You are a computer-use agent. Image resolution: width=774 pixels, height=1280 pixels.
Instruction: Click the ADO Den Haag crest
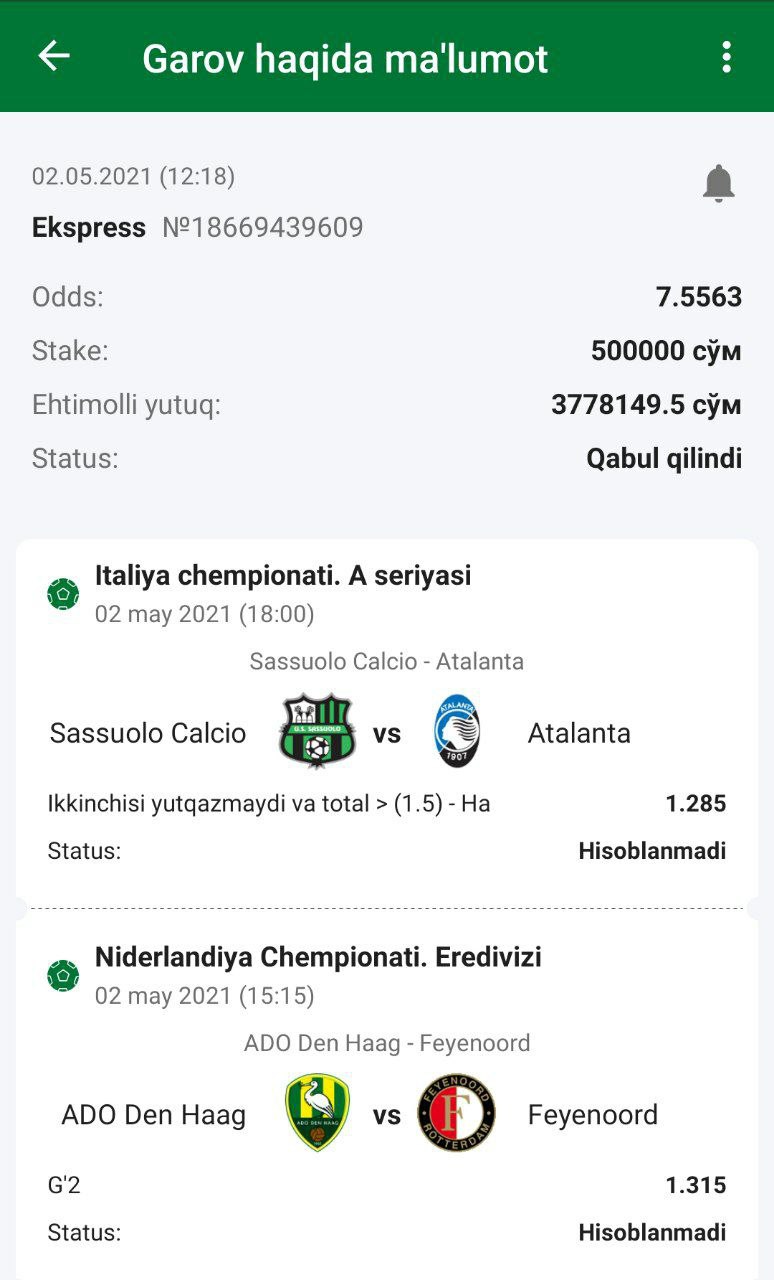[316, 1113]
